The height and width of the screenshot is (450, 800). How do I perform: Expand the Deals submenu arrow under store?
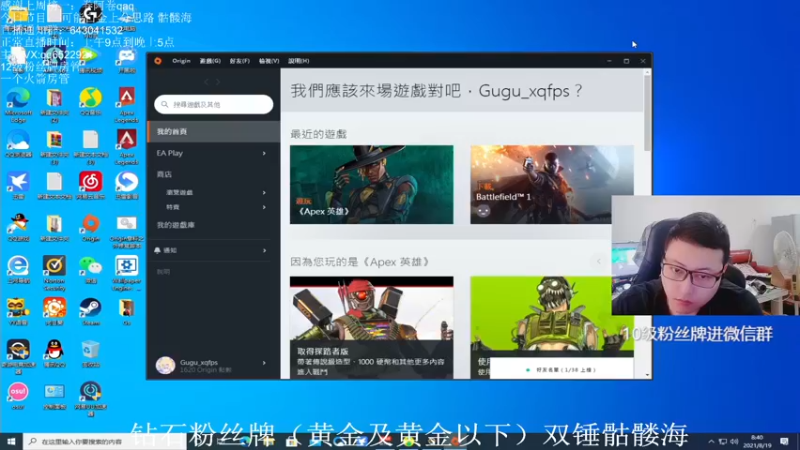[264, 207]
